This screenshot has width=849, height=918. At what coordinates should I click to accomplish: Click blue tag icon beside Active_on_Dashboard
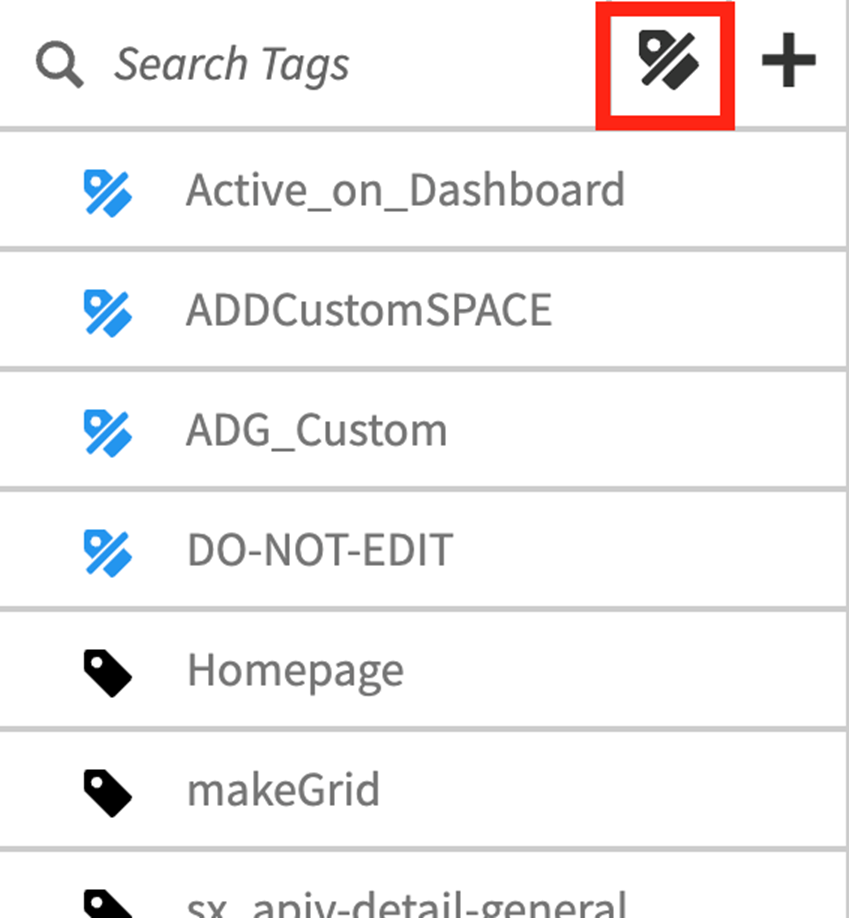click(x=108, y=193)
